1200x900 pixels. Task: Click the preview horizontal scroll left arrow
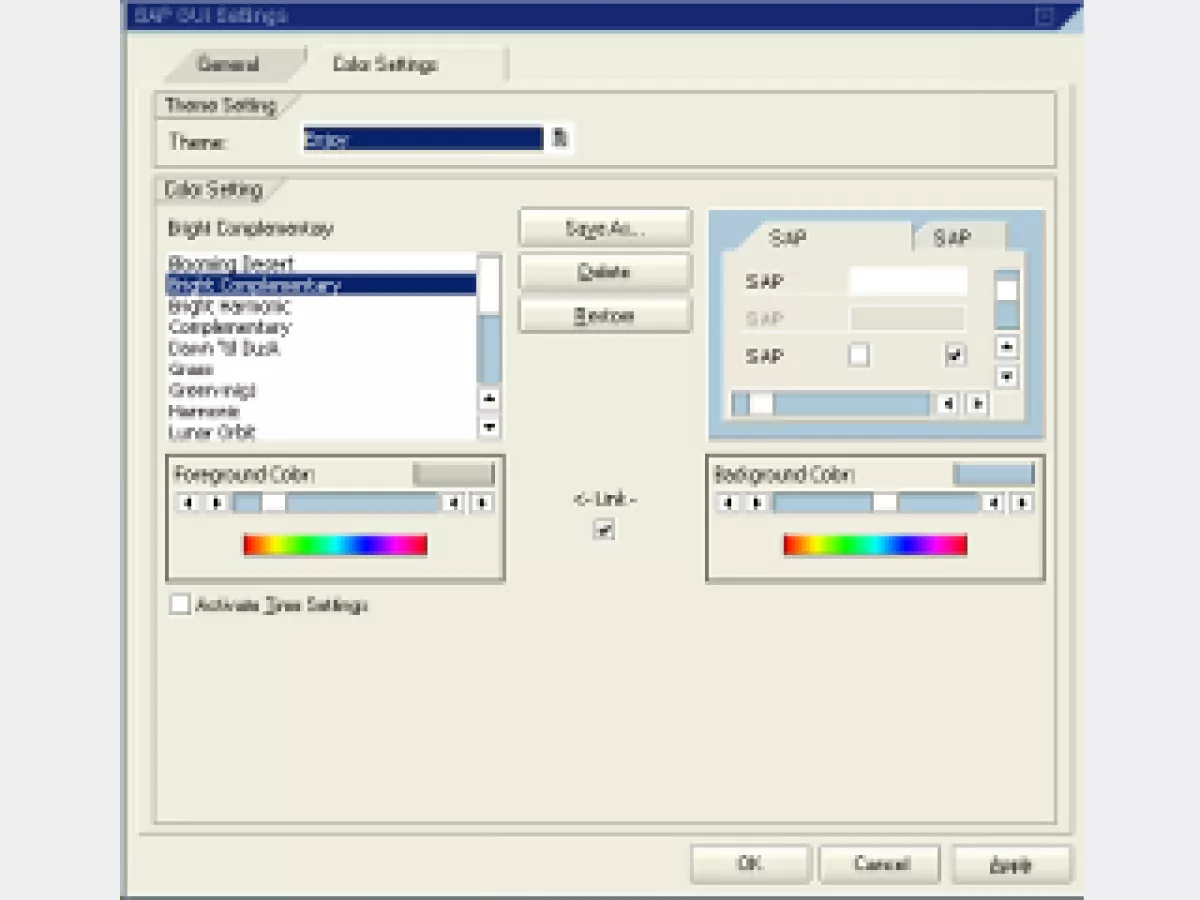click(x=947, y=404)
